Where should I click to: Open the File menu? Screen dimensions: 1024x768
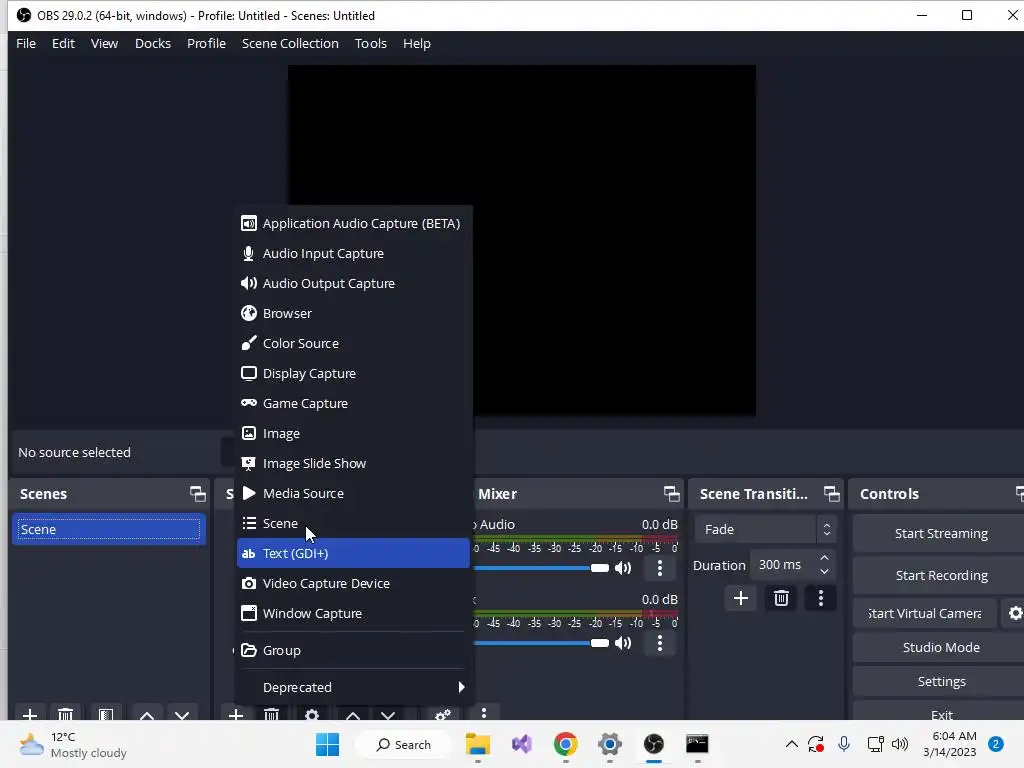[x=26, y=44]
